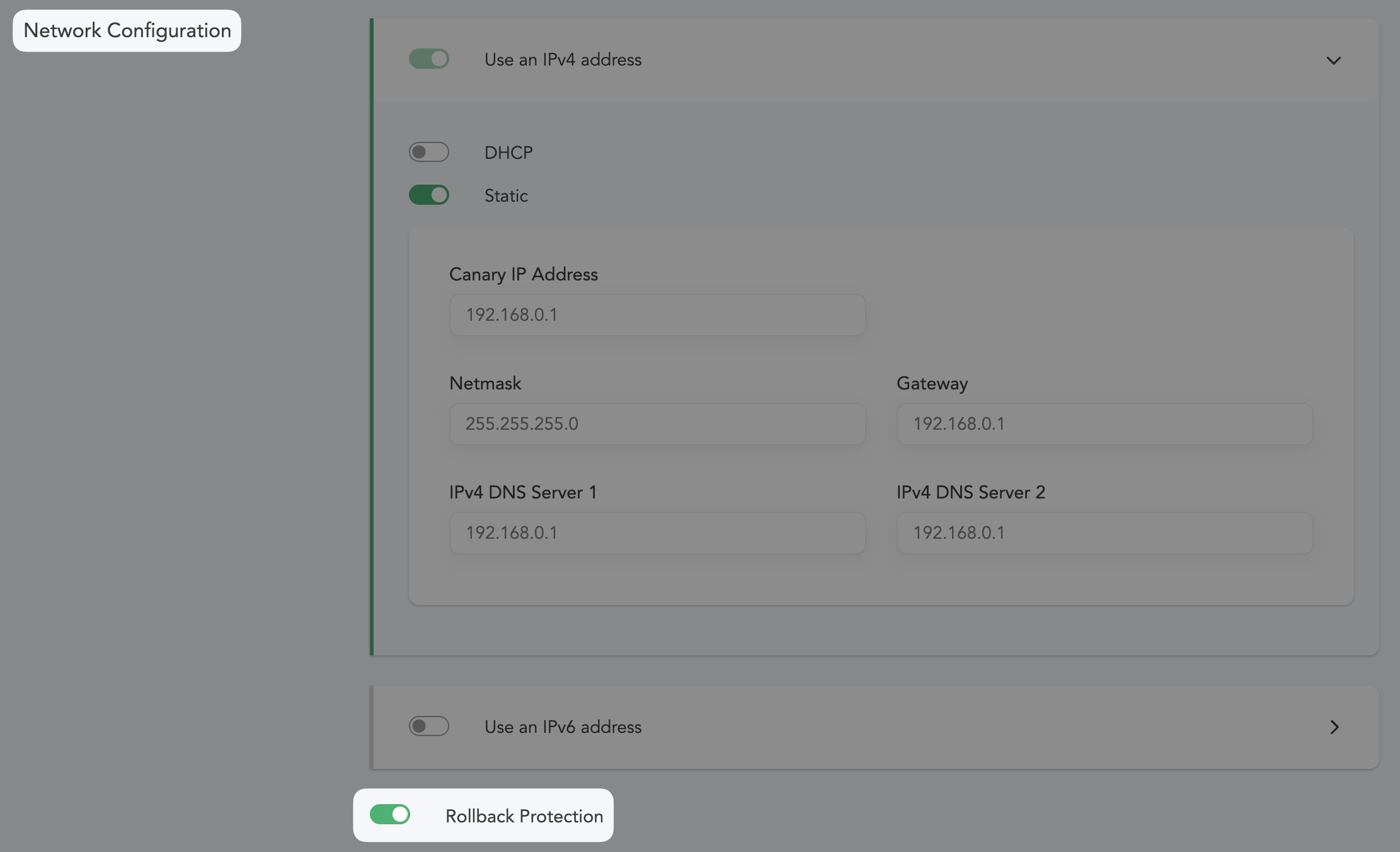Click the Static label text

pyautogui.click(x=505, y=195)
